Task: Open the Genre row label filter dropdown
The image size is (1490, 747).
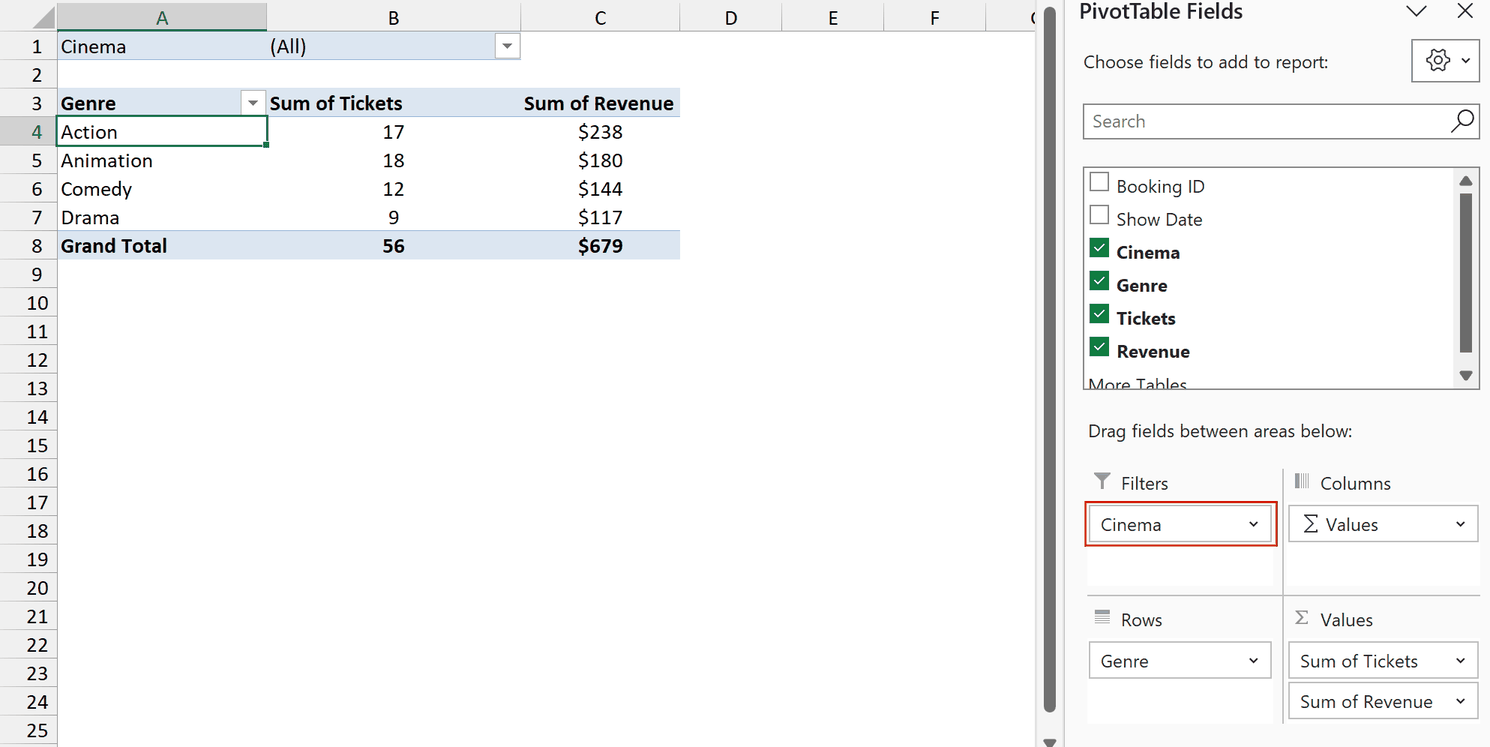Action: (x=253, y=104)
